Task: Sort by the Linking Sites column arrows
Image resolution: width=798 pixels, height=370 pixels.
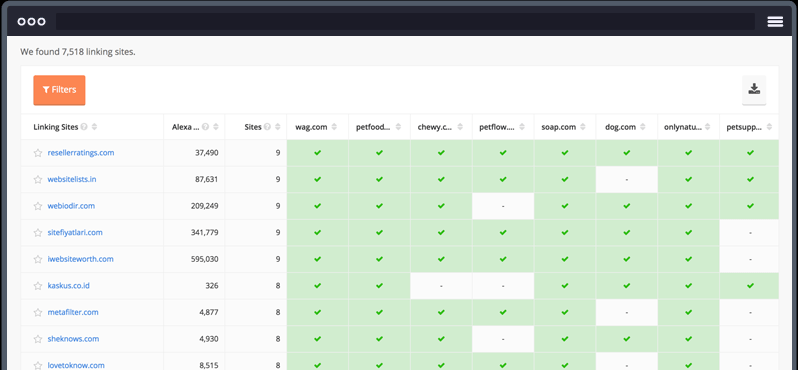Action: (x=94, y=127)
